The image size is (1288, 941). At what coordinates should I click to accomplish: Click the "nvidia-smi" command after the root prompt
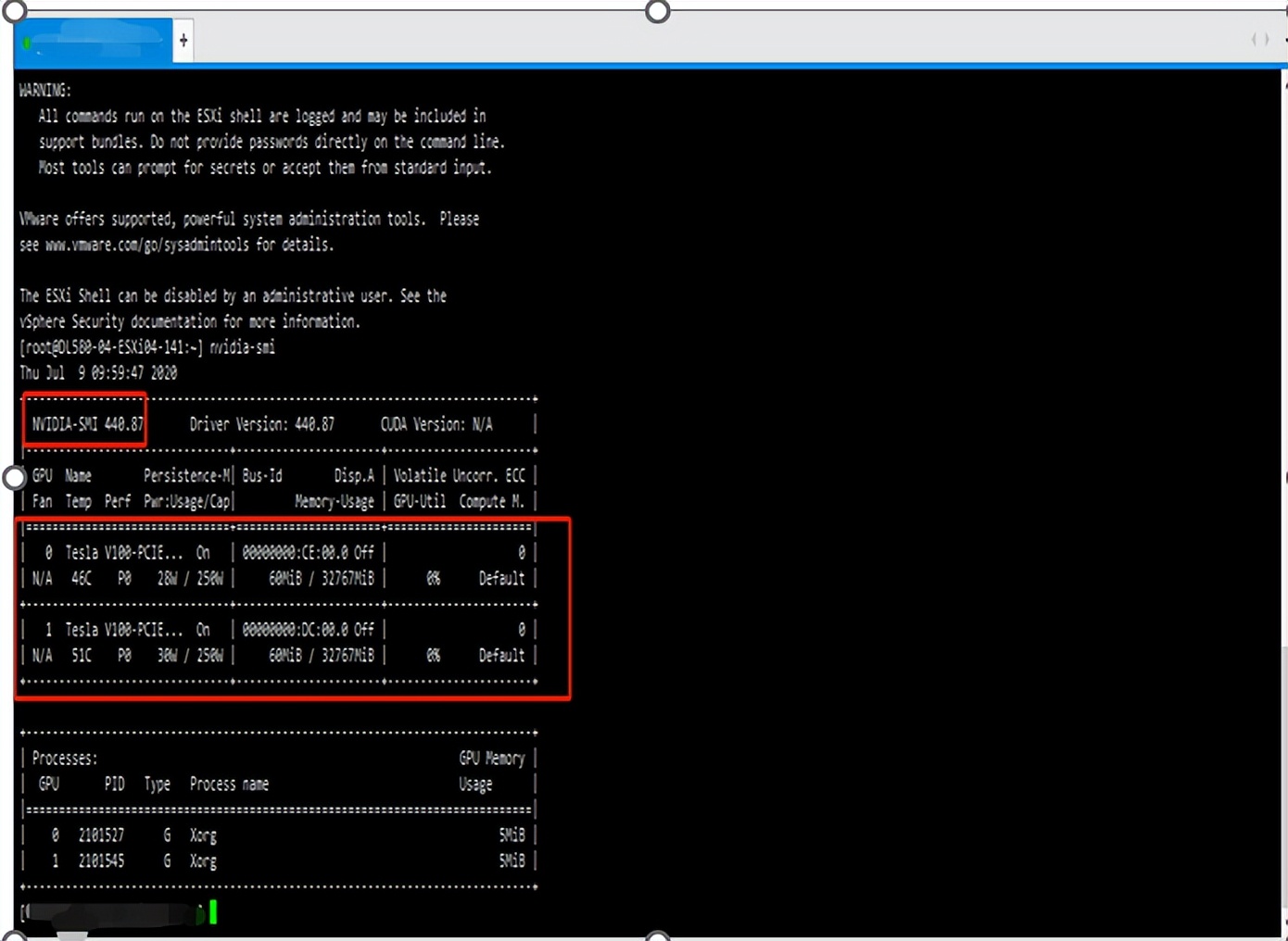point(243,347)
